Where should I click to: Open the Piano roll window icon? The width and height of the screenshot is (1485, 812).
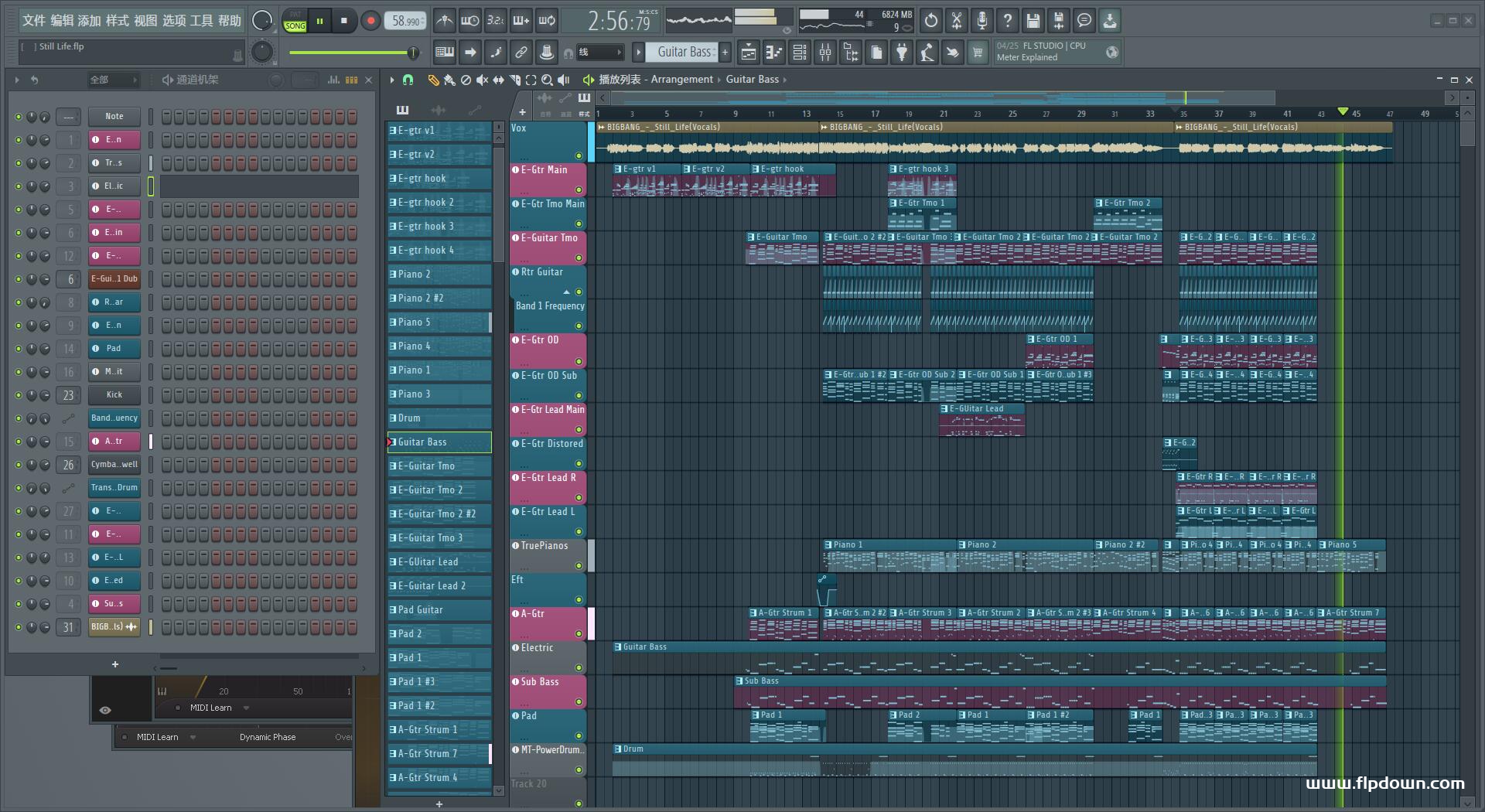tap(773, 53)
